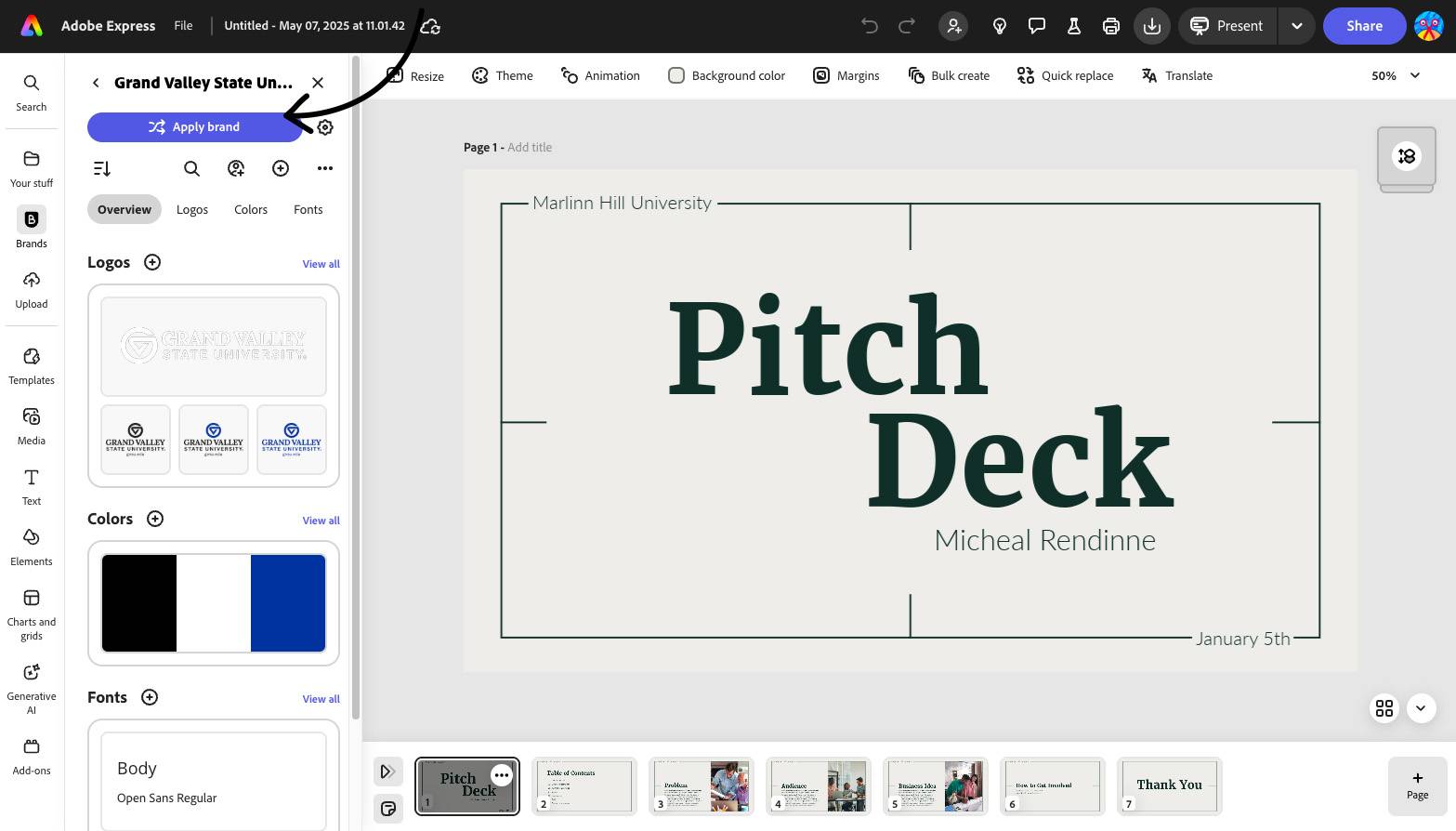Click the undo arrow
The width and height of the screenshot is (1456, 831).
(x=869, y=26)
